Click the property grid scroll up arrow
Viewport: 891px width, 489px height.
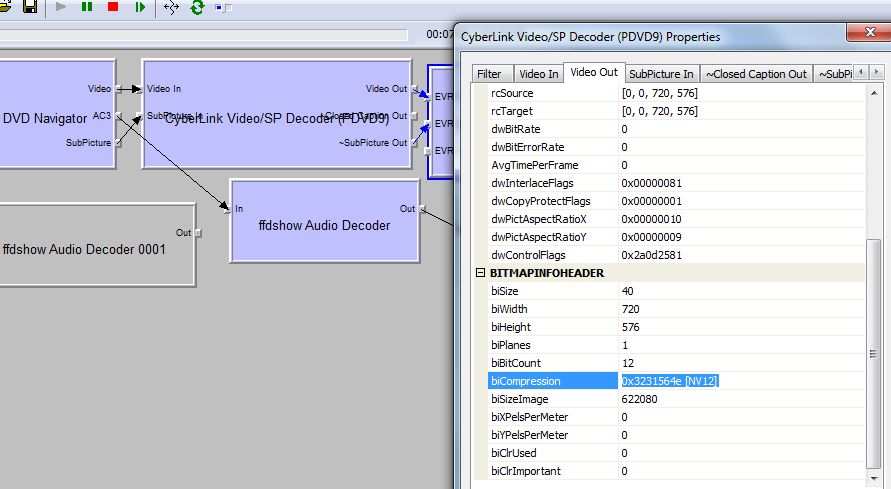(x=874, y=93)
